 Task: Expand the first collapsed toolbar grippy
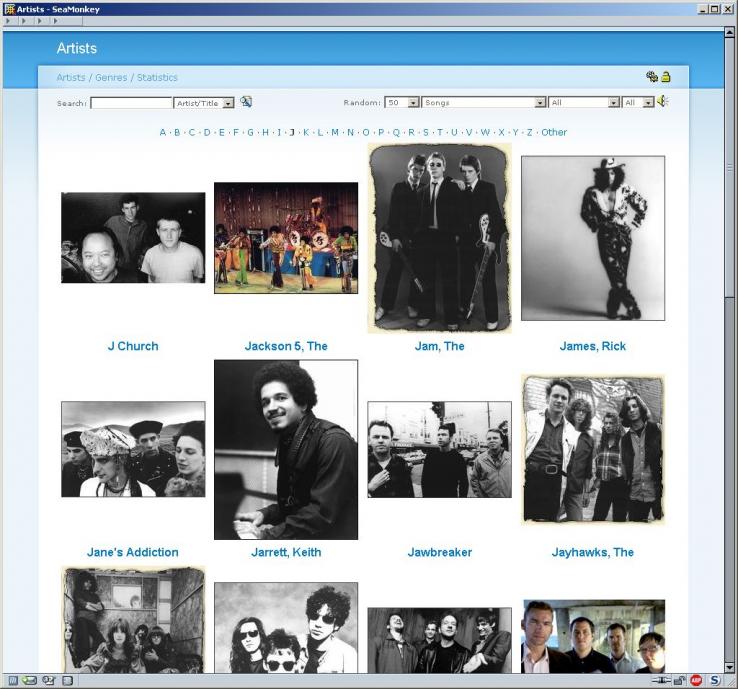coord(10,21)
